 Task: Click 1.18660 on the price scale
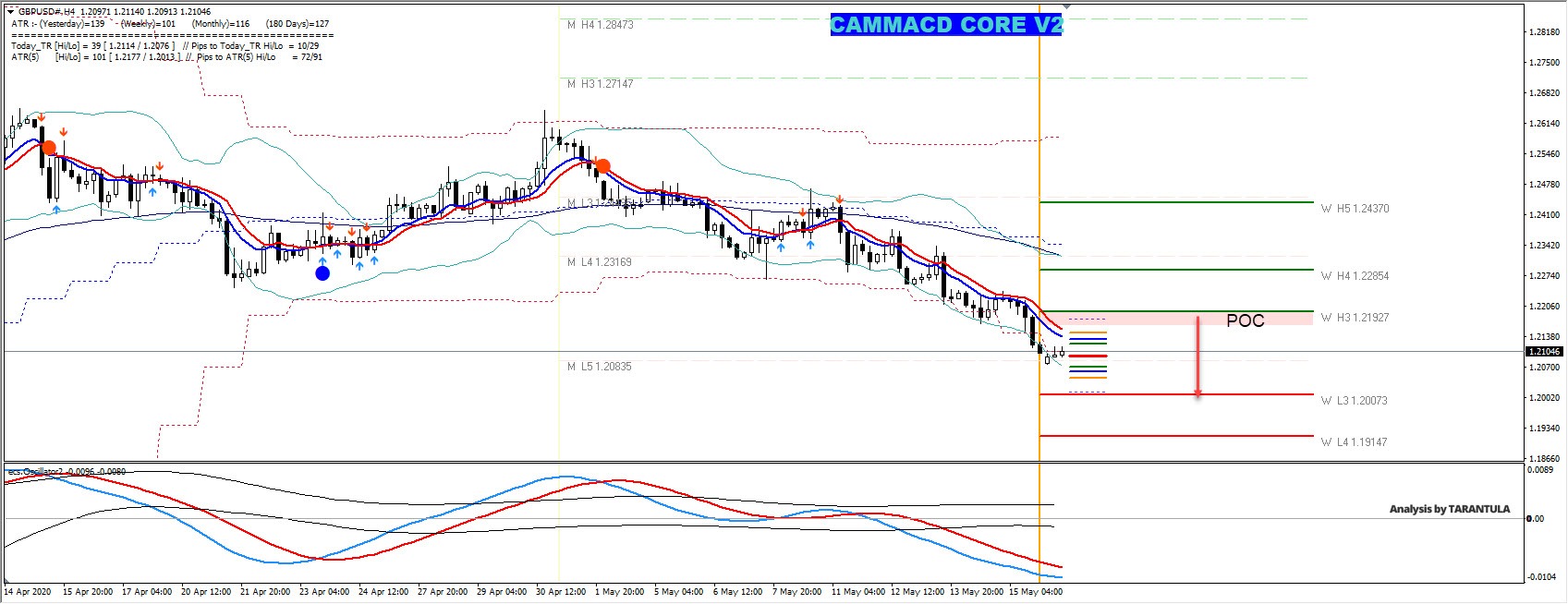tap(1545, 459)
